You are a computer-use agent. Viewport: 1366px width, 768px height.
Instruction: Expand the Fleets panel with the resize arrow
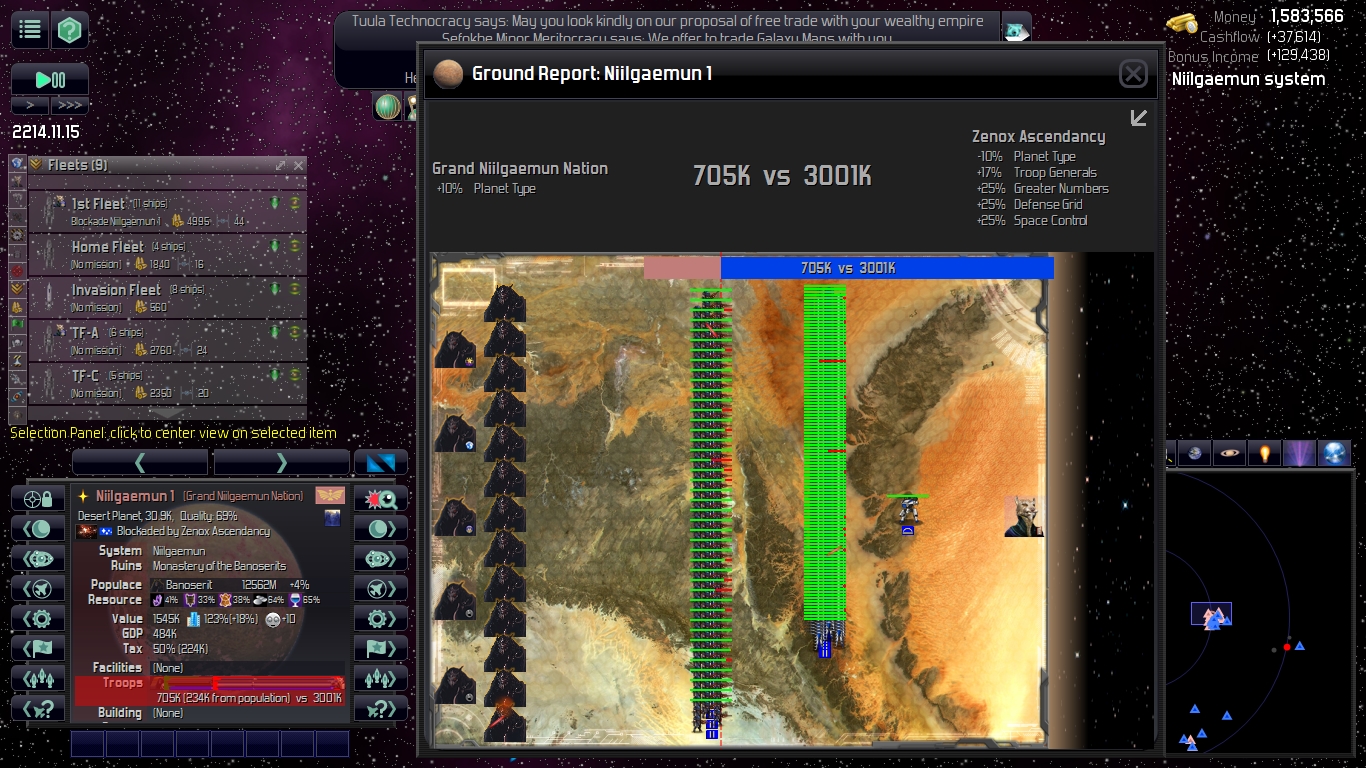(280, 165)
